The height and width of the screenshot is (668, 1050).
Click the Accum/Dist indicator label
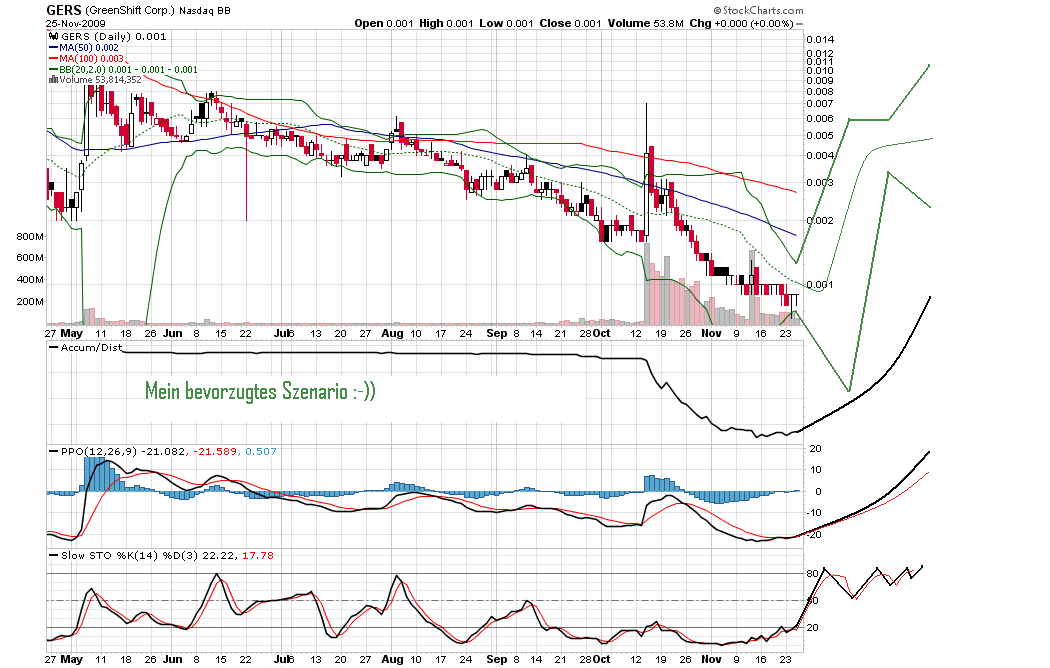coord(91,347)
